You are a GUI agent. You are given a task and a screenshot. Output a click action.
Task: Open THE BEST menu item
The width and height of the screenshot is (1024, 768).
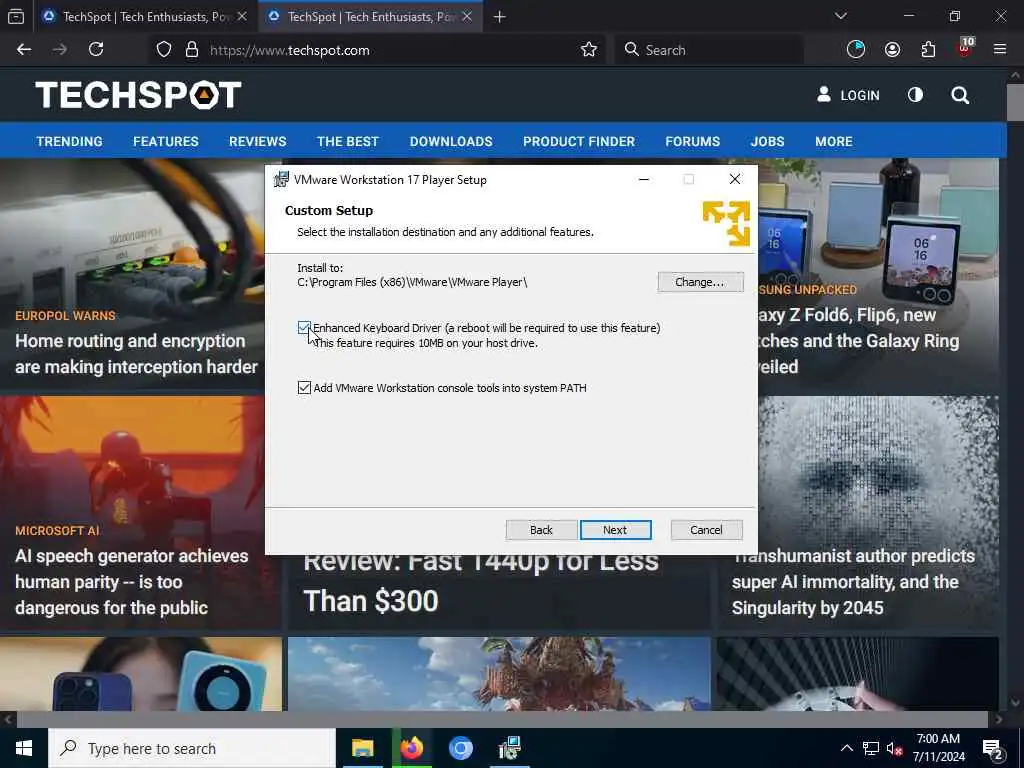point(347,141)
